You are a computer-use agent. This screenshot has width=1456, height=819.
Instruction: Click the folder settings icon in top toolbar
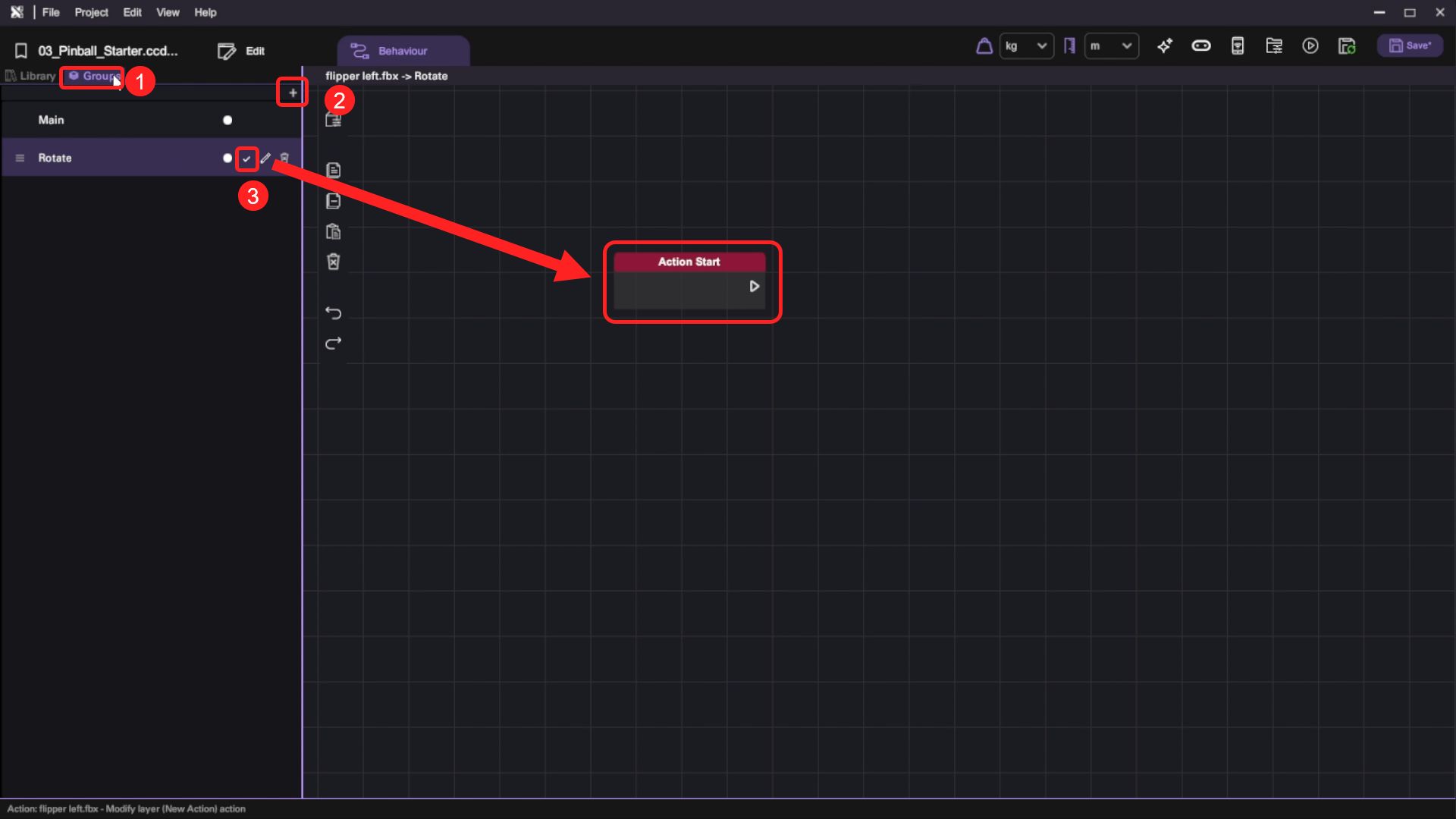click(x=1274, y=46)
